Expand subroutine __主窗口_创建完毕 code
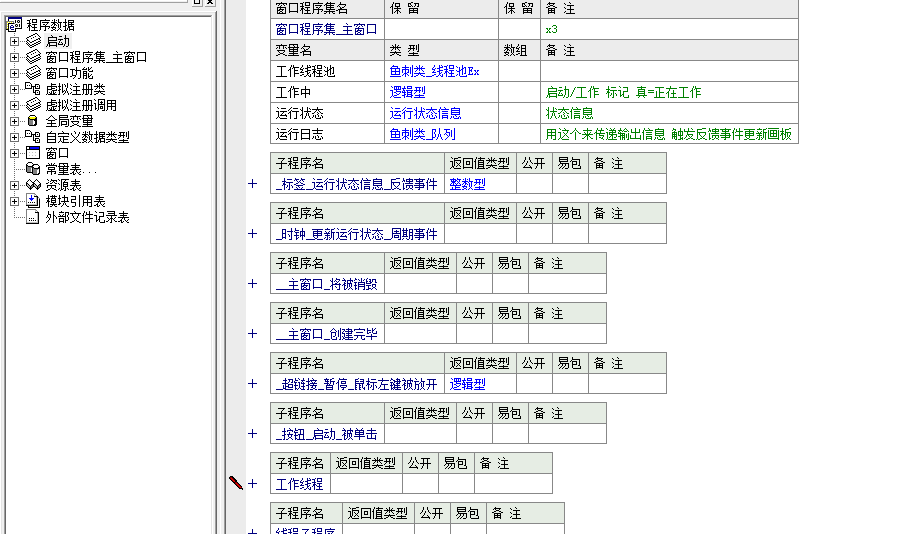 (x=252, y=334)
